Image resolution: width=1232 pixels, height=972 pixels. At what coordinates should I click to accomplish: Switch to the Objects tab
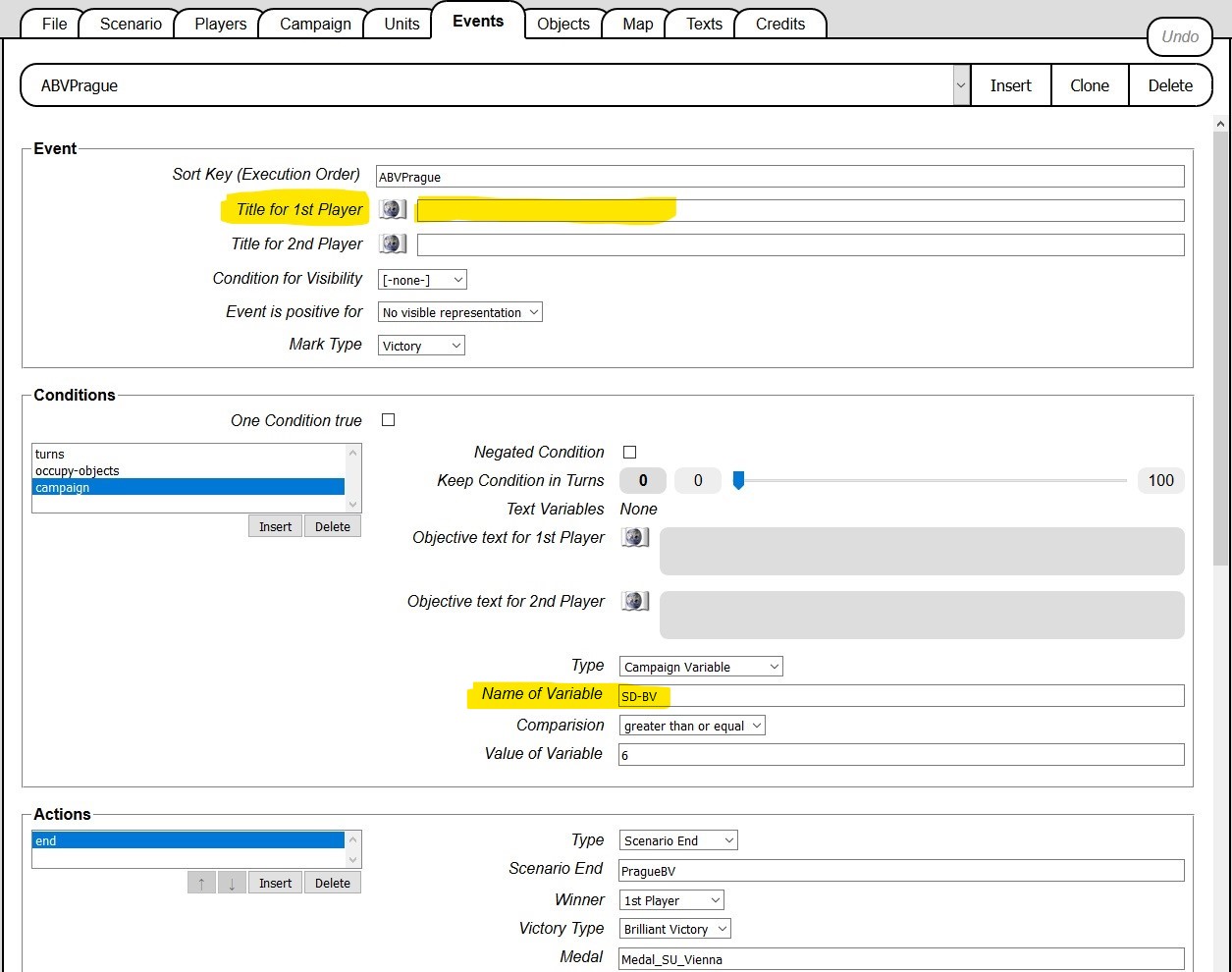[563, 24]
